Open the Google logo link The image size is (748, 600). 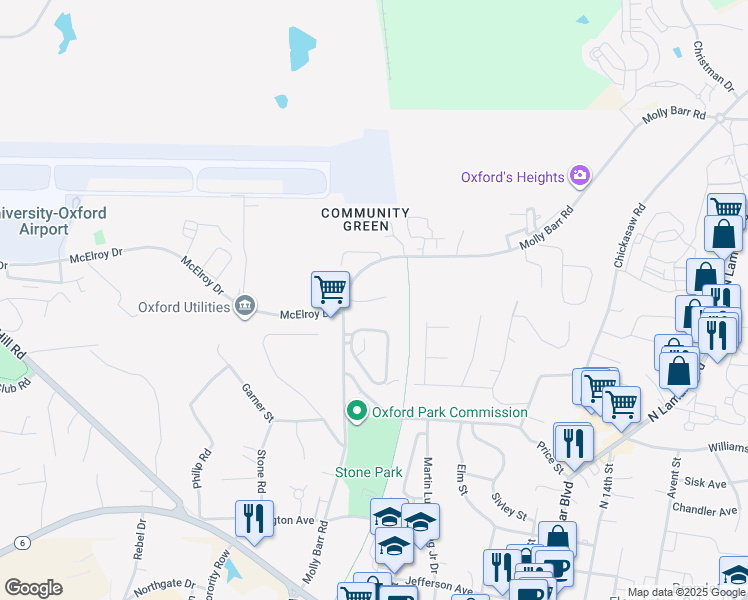click(33, 588)
